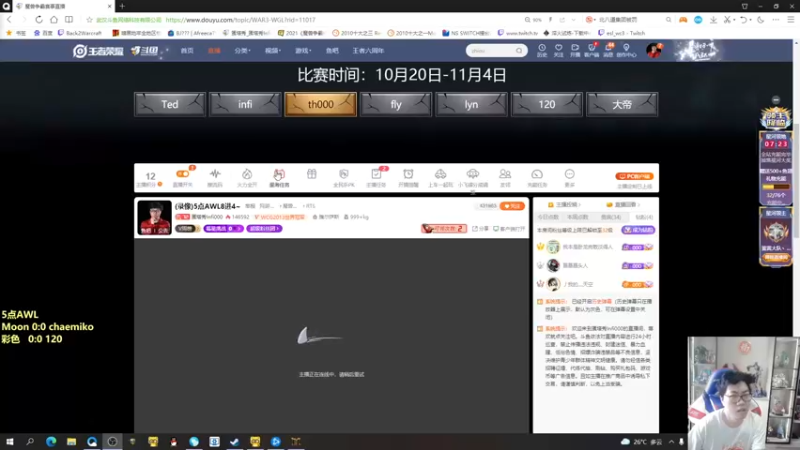
Task: Toggle the orange live switch in streamer toolbar
Action: click(182, 174)
